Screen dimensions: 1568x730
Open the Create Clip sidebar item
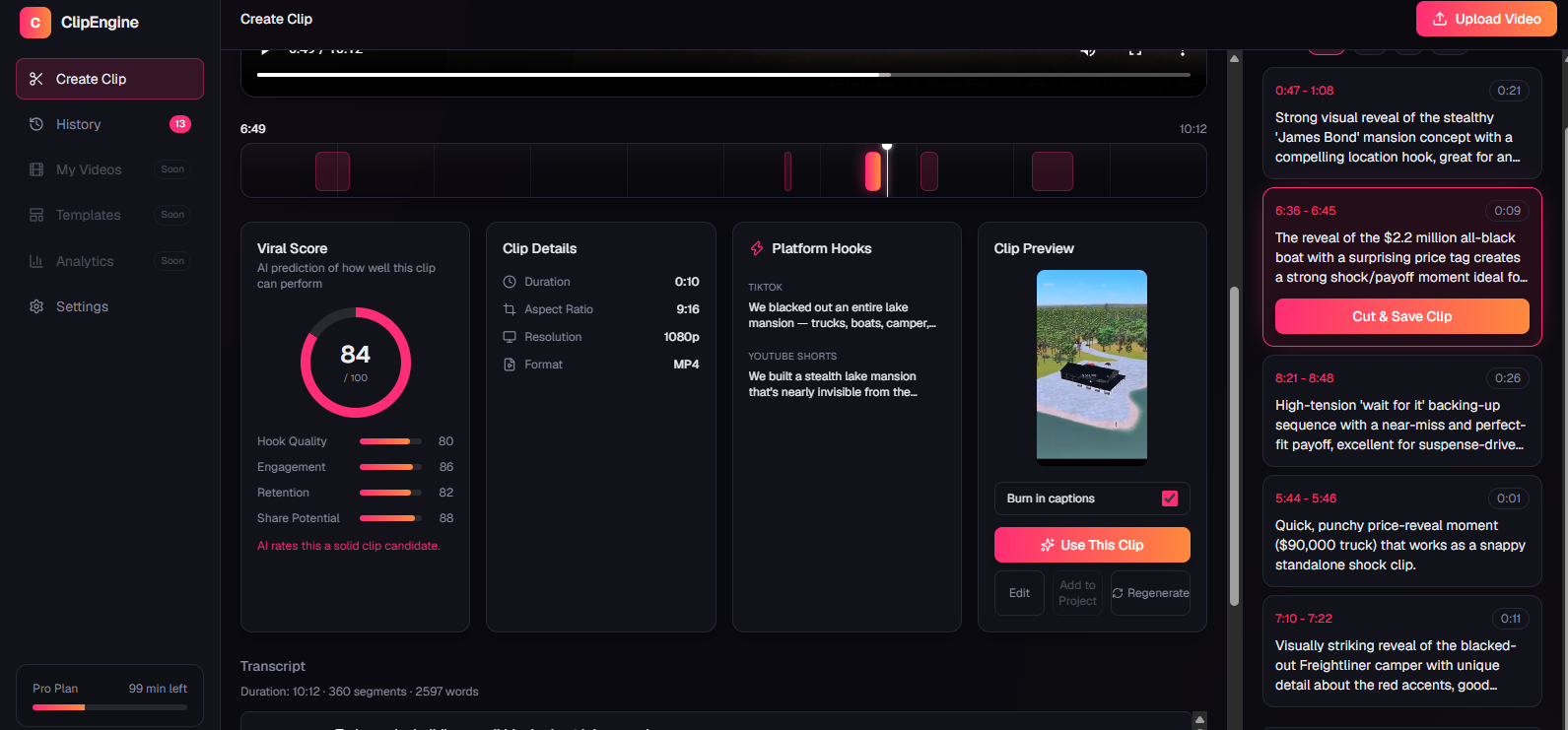coord(109,79)
